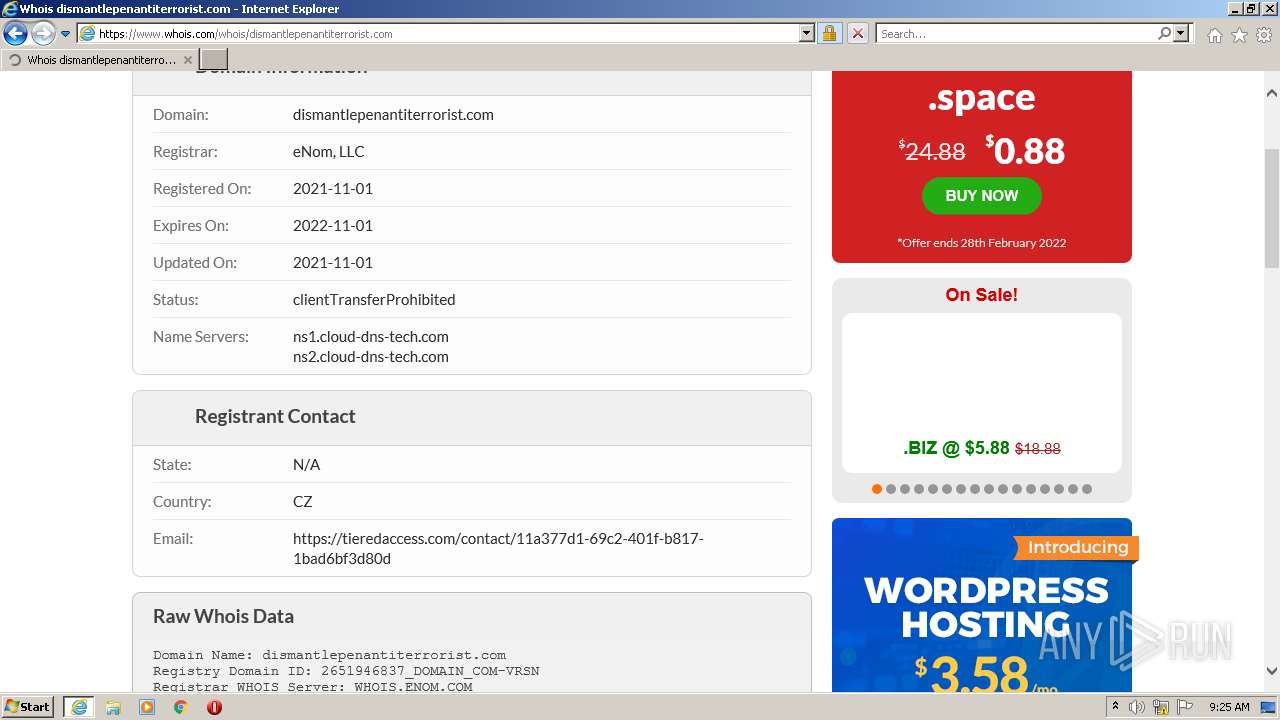Open the Tools gear icon
Image resolution: width=1280 pixels, height=720 pixels.
1264,35
